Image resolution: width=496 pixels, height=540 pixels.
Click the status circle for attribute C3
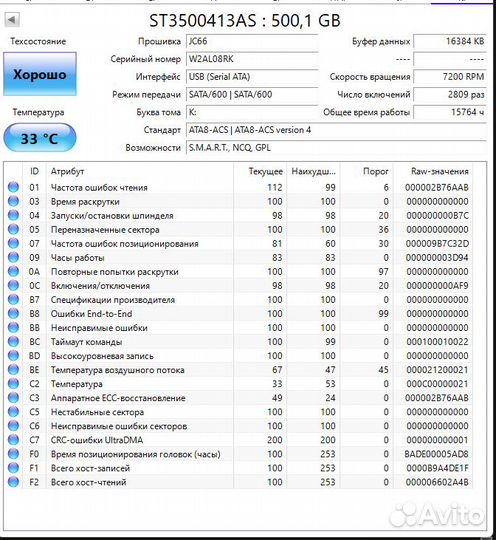point(13,398)
